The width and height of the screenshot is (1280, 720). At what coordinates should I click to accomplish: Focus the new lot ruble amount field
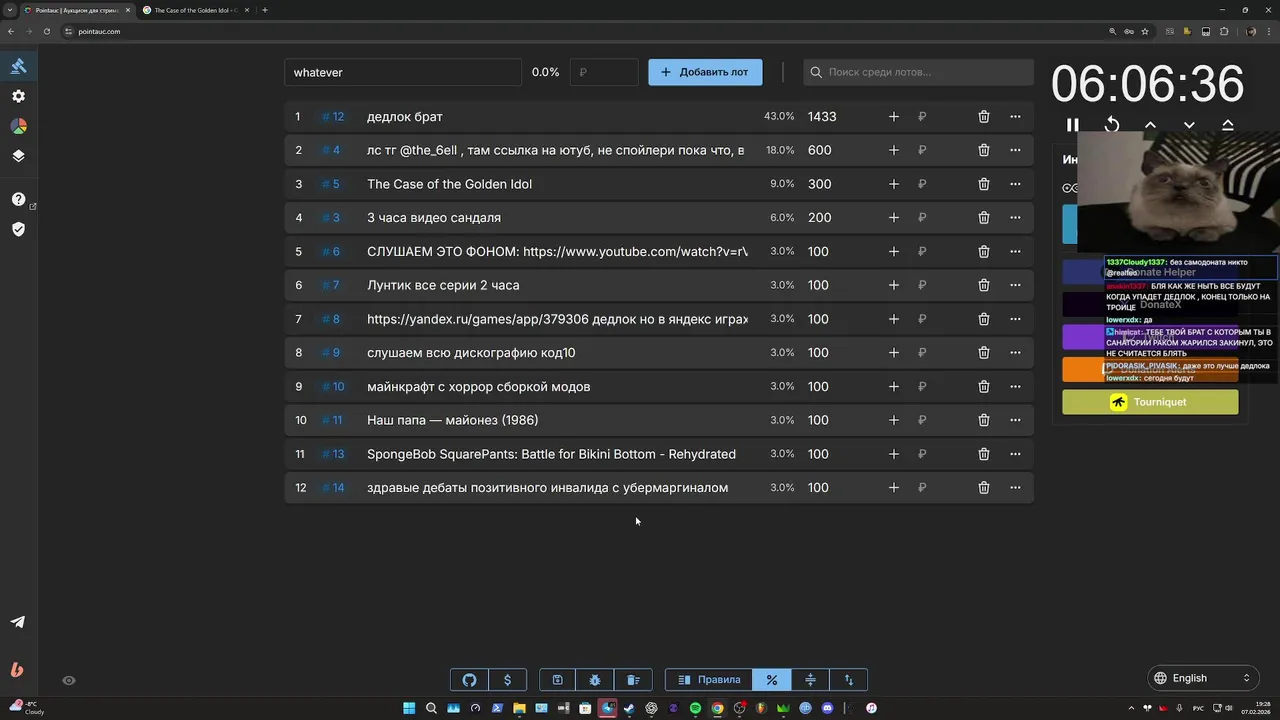(604, 72)
